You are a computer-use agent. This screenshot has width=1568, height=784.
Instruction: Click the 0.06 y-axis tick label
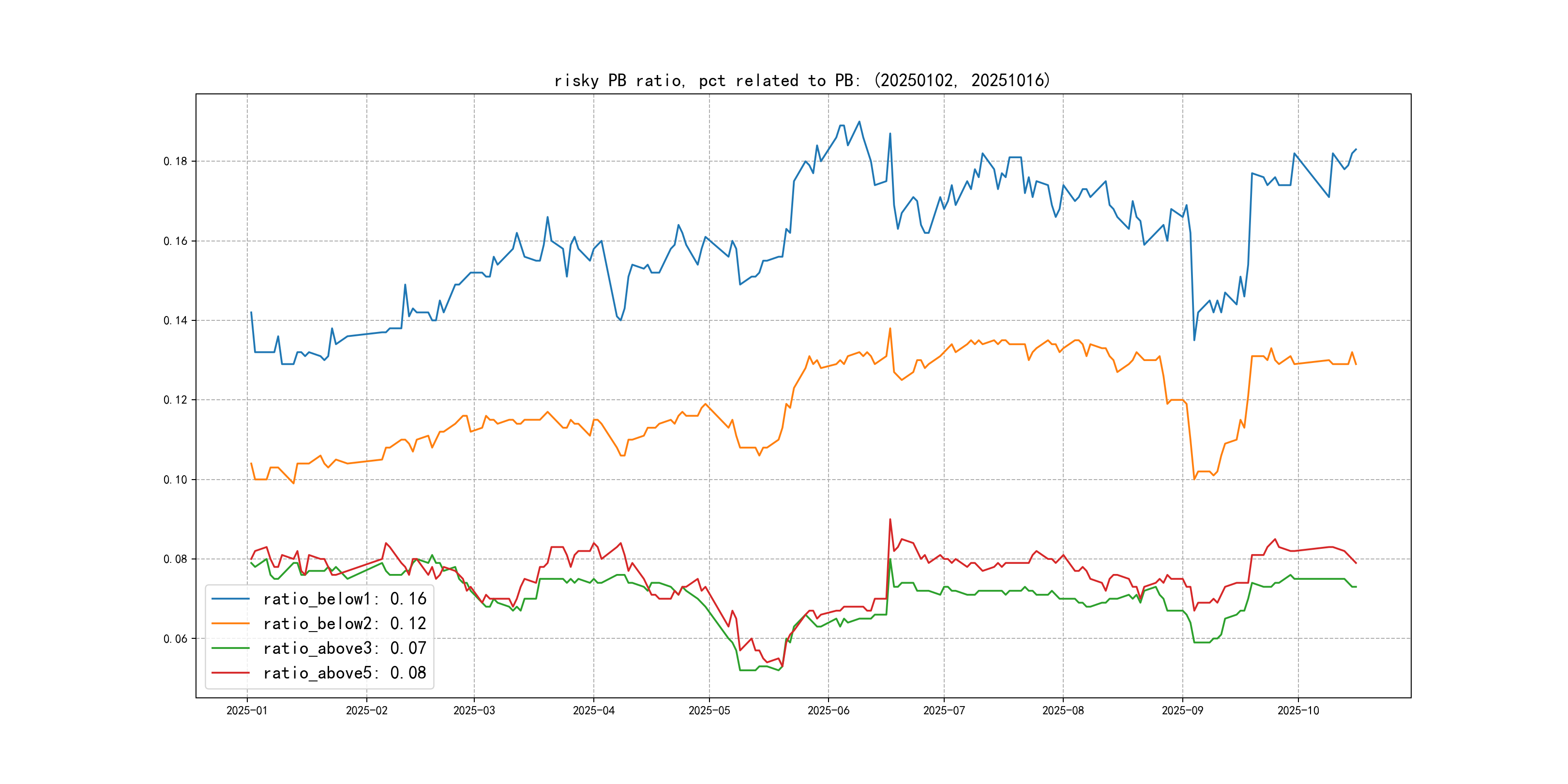click(175, 638)
